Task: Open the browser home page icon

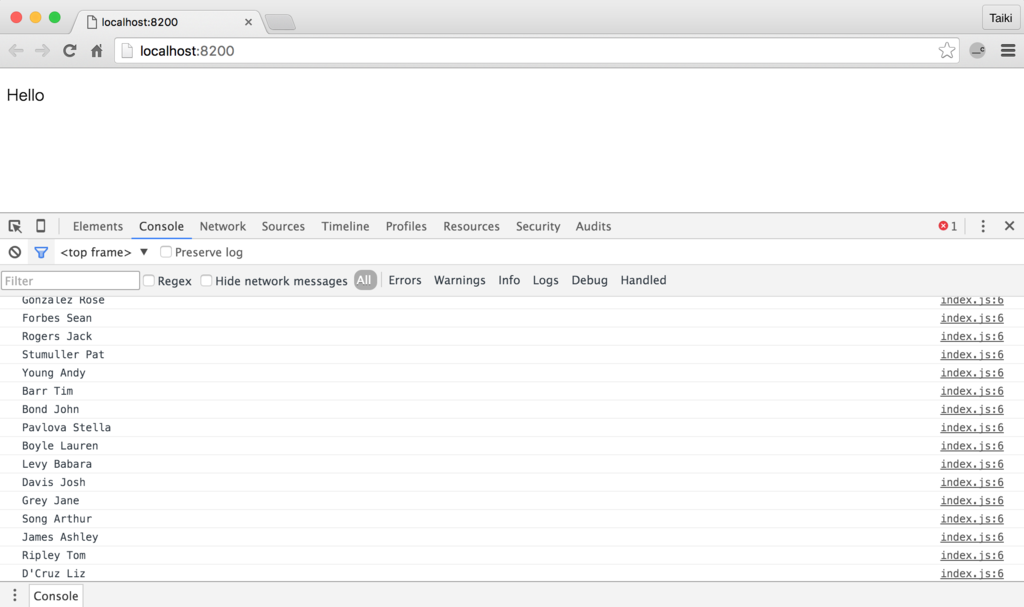Action: pos(97,51)
